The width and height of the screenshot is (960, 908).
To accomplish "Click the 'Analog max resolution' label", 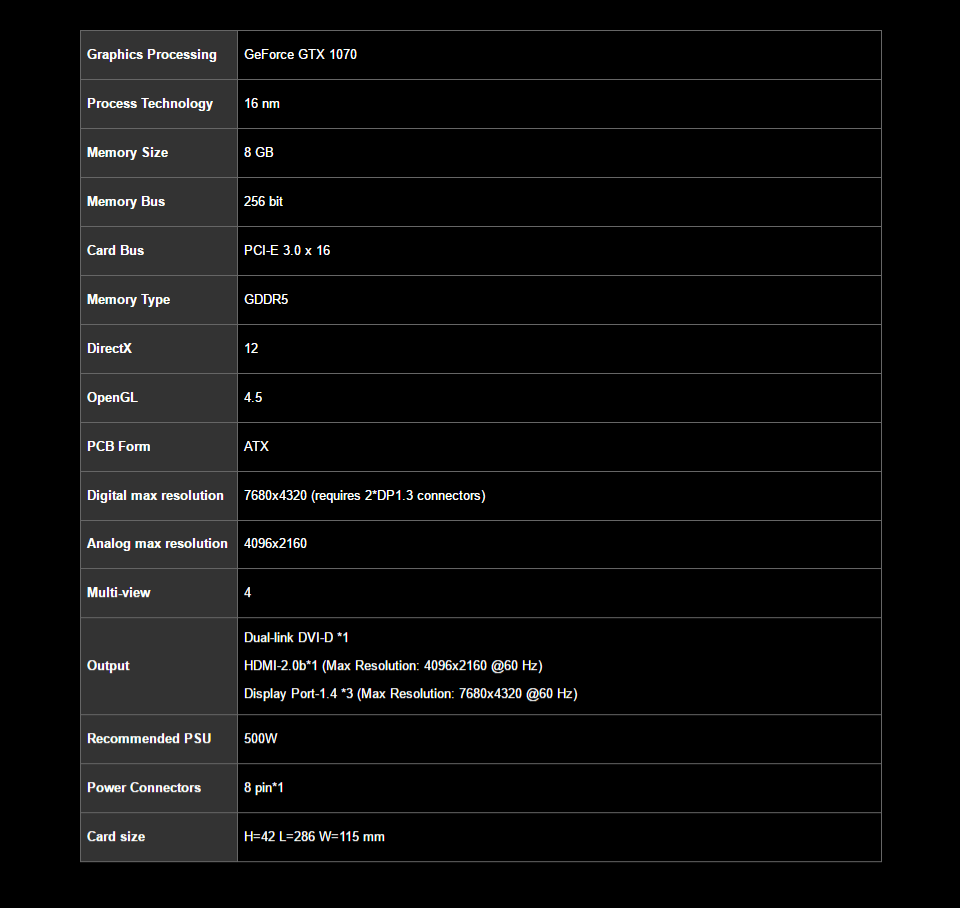I will coord(157,544).
